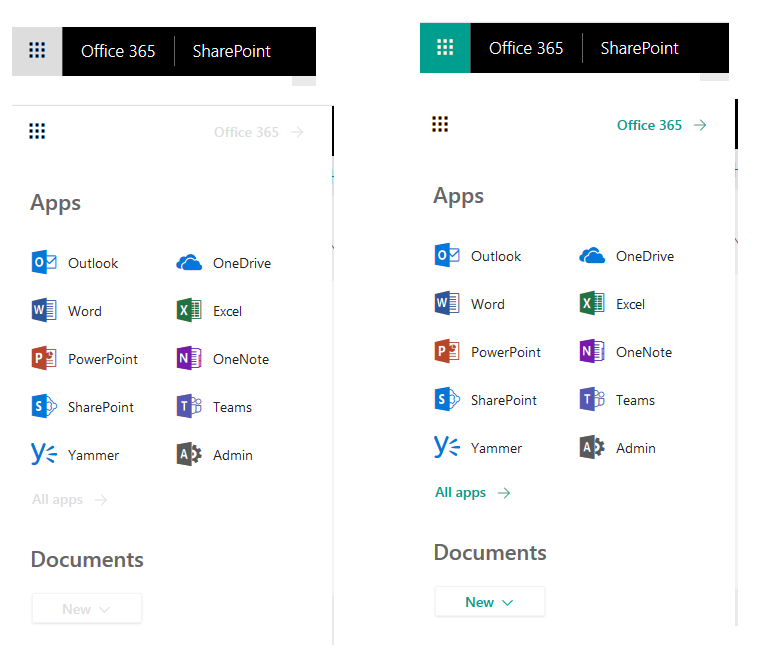Click Word label in right panel
This screenshot has height=647, width=763.
pos(488,304)
